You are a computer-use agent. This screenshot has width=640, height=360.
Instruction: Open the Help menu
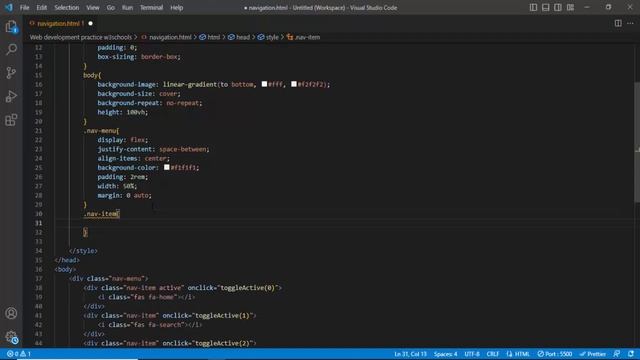(177, 7)
